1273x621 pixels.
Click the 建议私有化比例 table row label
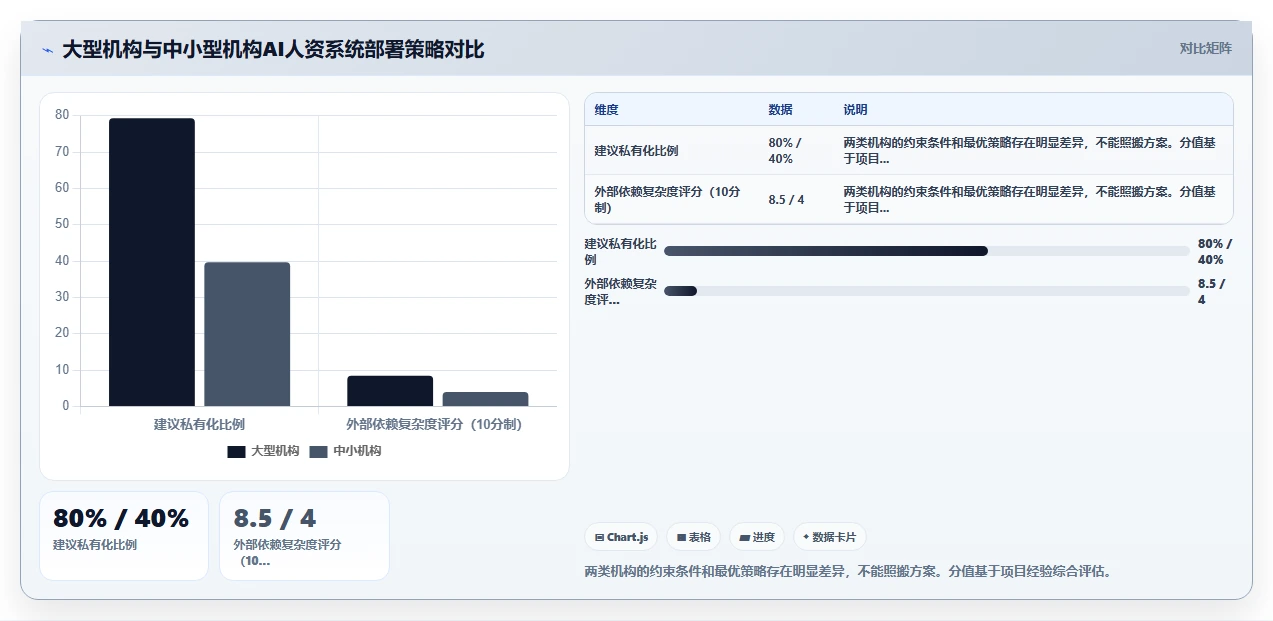636,151
